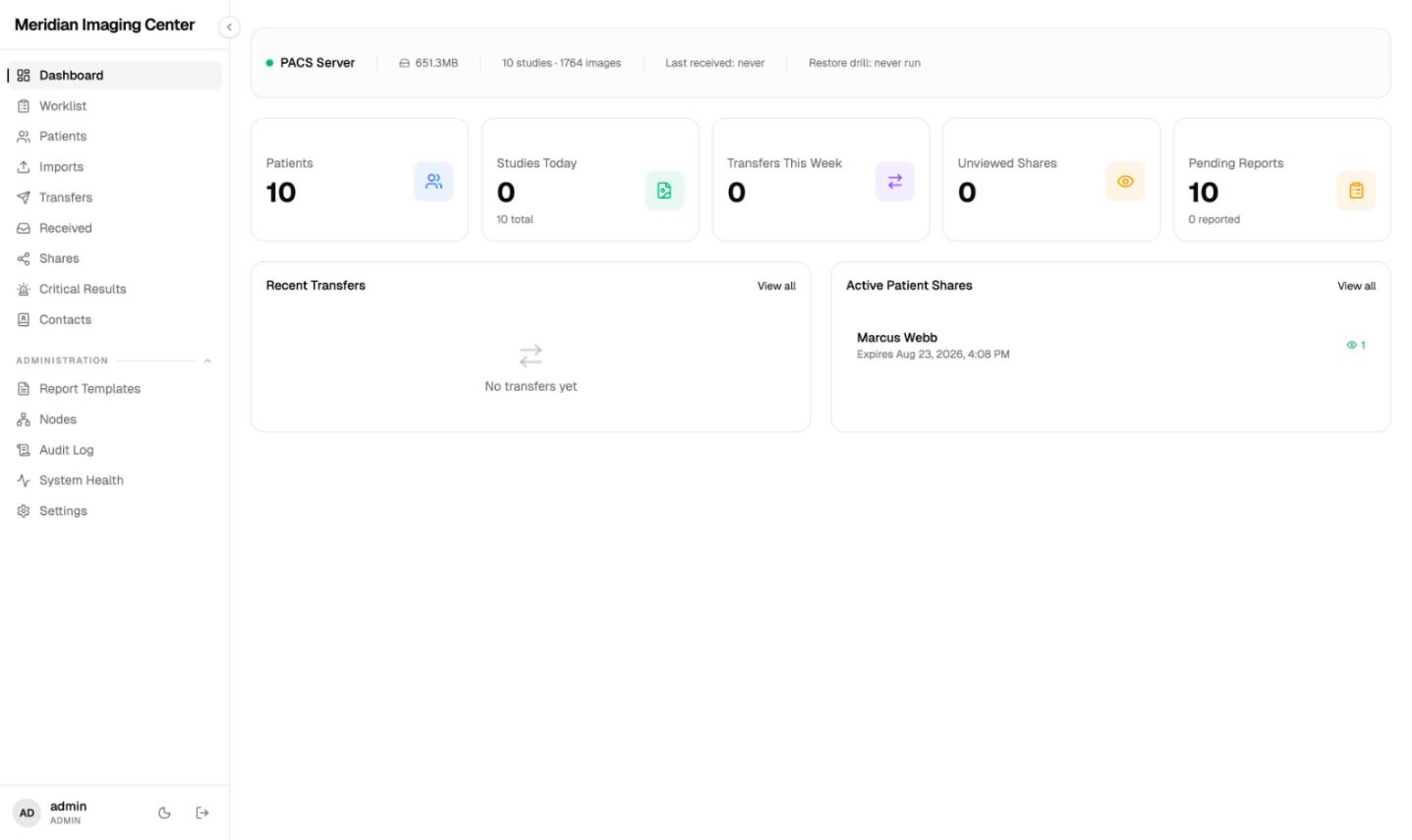1412x840 pixels.
Task: Go to Nodes administration page
Action: click(115, 420)
